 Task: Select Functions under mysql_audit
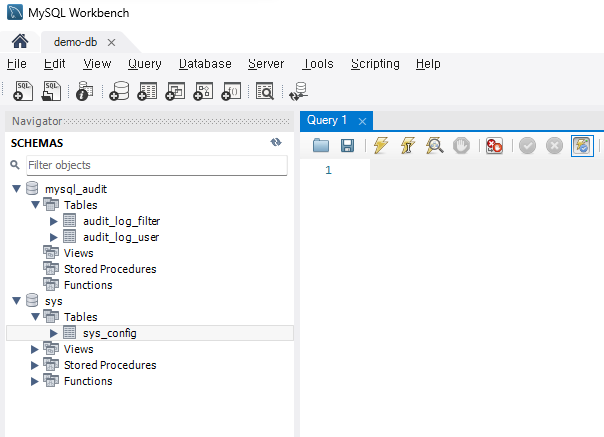[x=88, y=285]
